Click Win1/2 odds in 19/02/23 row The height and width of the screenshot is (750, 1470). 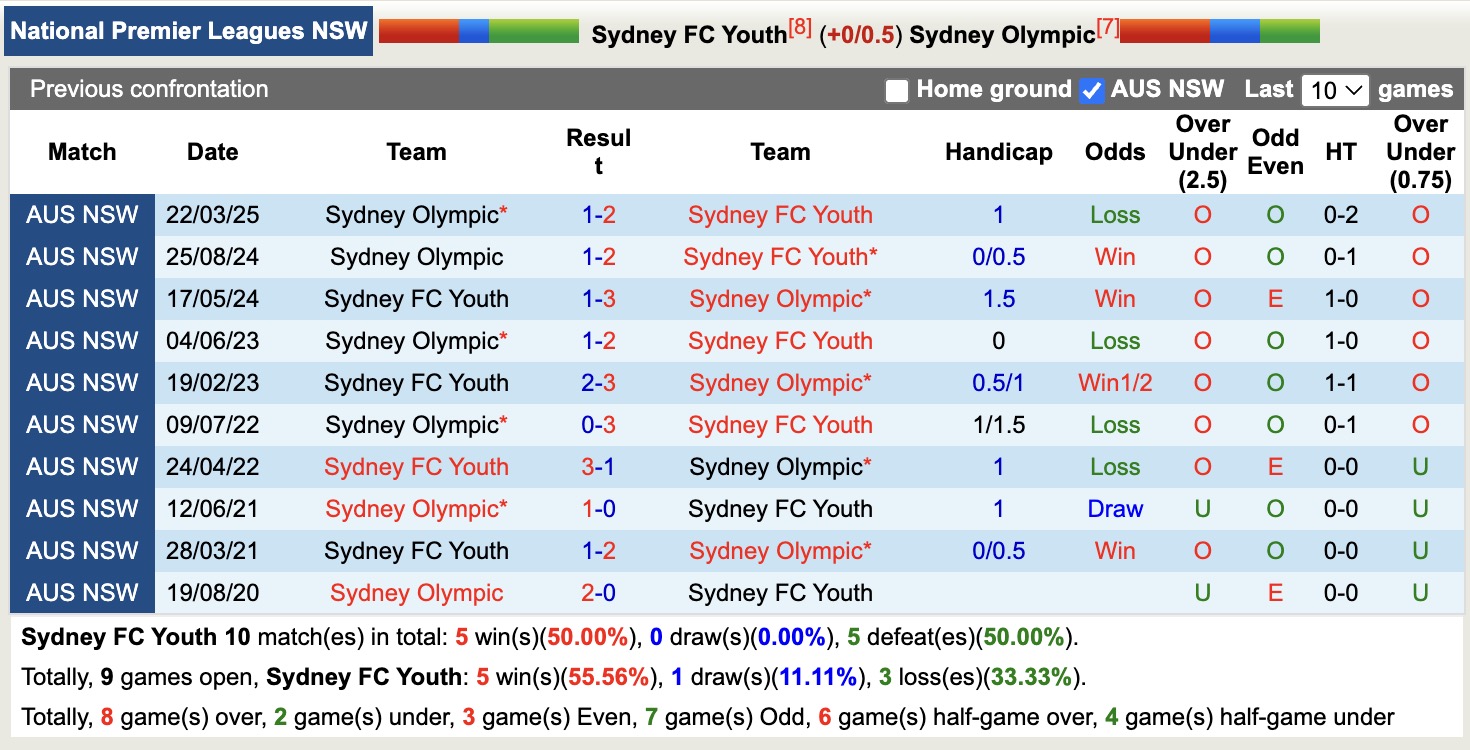(1114, 382)
